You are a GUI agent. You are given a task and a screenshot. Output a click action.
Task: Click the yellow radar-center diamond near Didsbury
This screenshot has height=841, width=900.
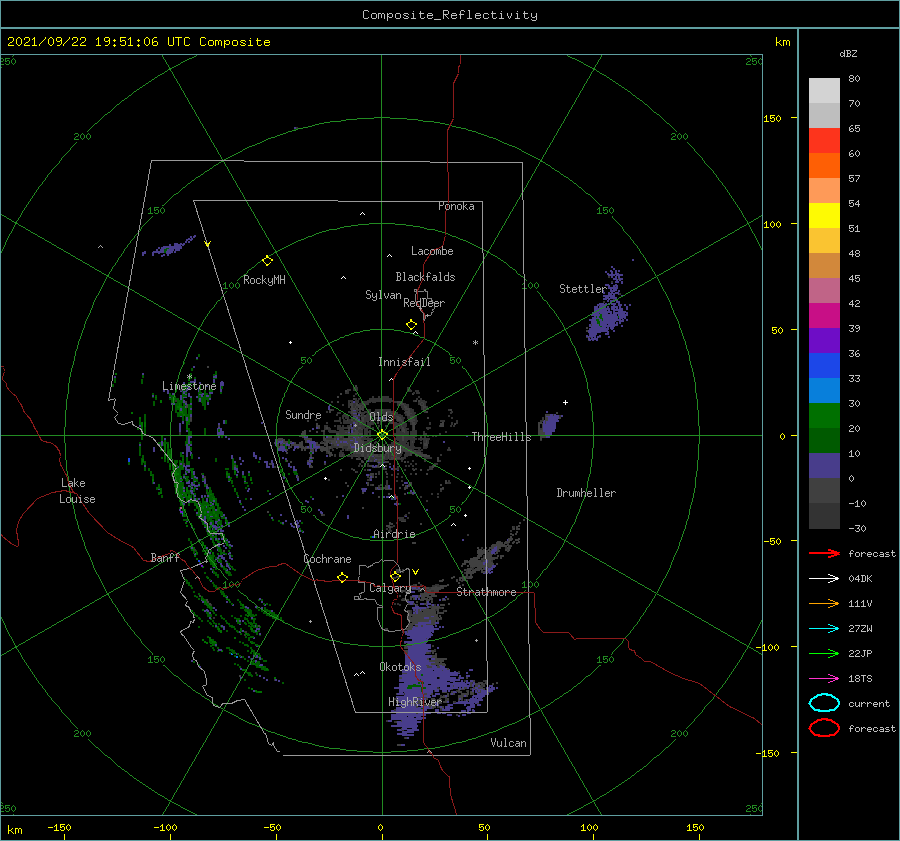point(382,435)
